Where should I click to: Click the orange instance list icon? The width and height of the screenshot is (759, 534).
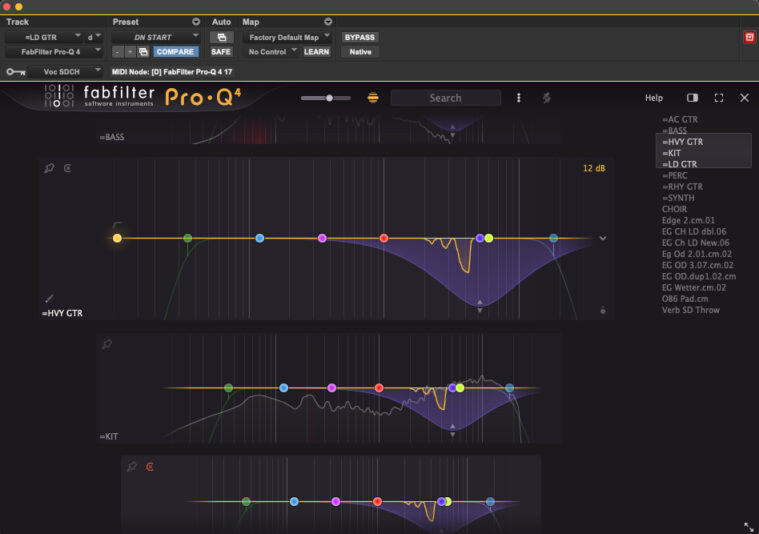point(373,98)
